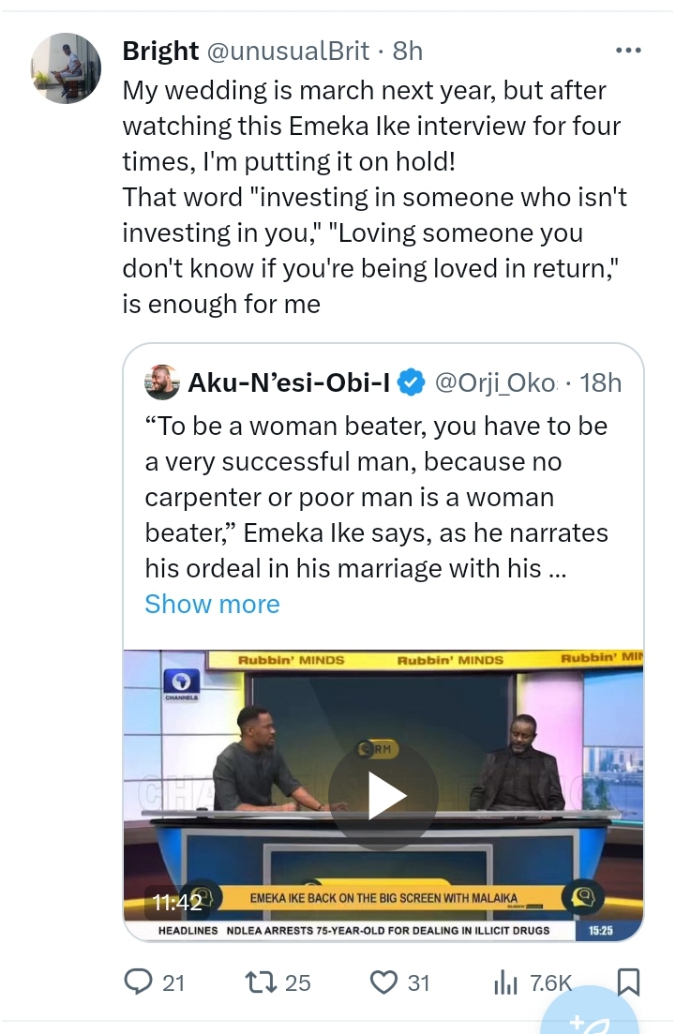Click the blue verified badge

click(x=411, y=381)
